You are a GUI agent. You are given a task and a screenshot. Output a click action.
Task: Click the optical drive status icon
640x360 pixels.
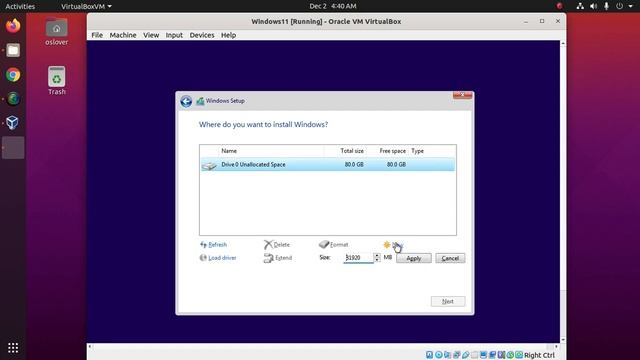(439, 355)
